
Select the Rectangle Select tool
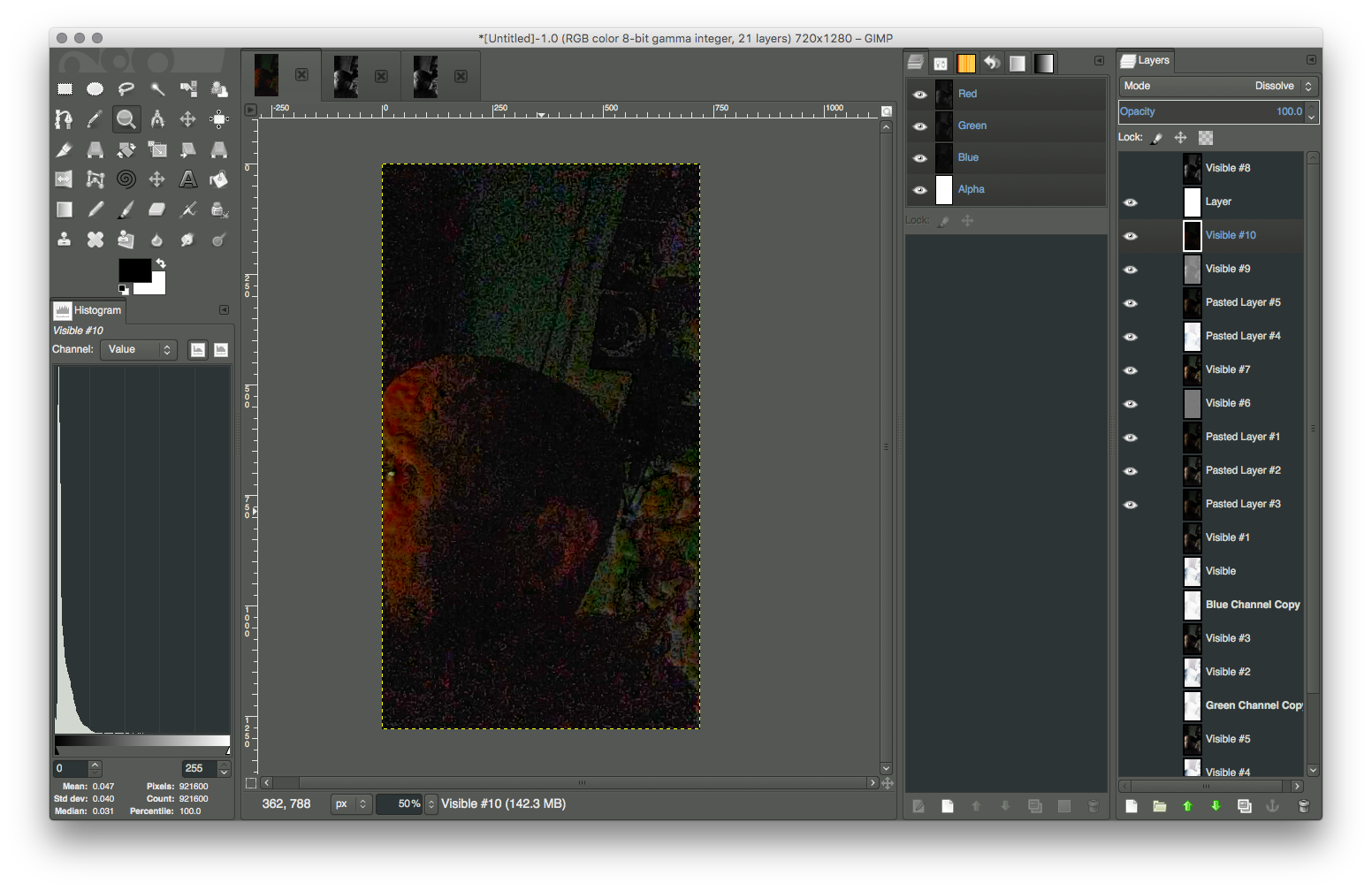click(x=65, y=88)
